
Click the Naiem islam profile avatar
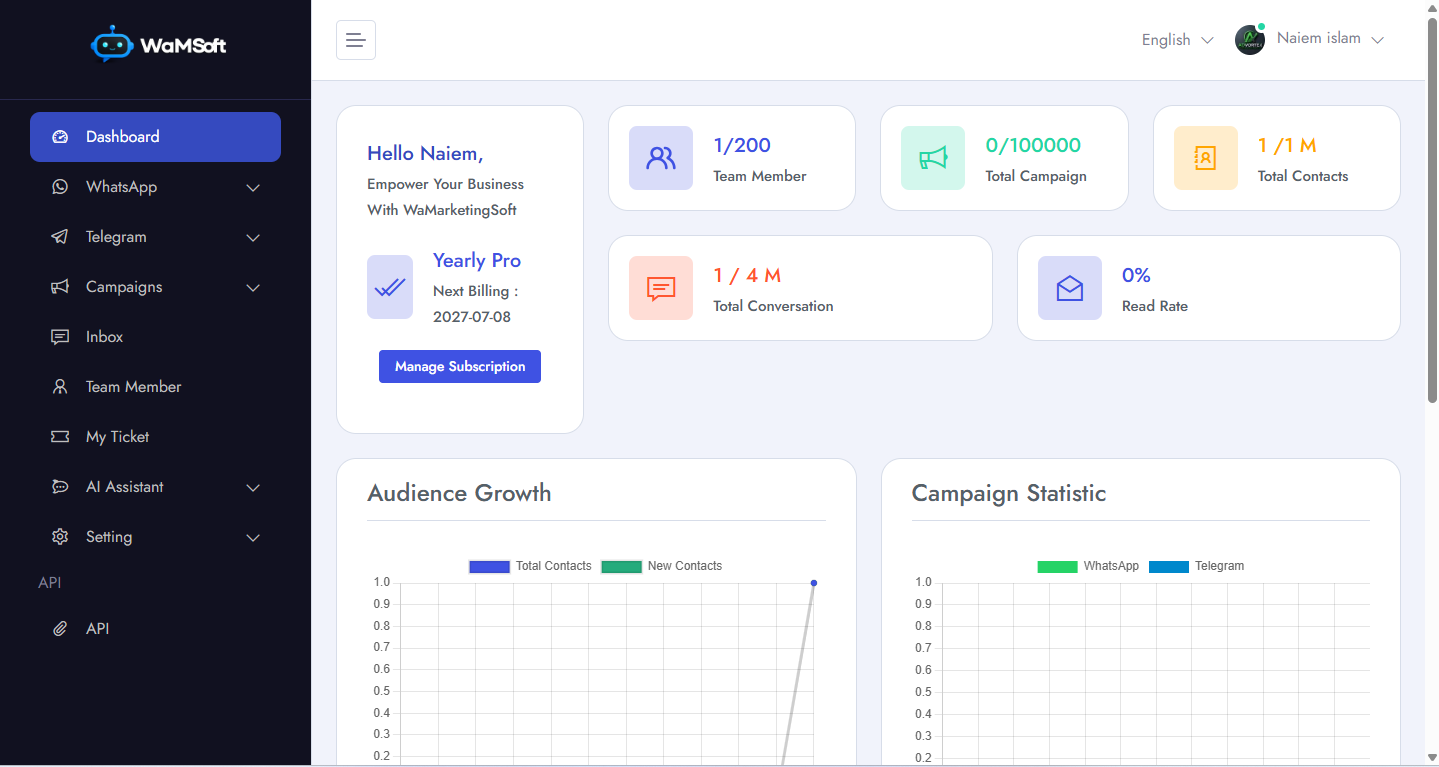pyautogui.click(x=1250, y=40)
